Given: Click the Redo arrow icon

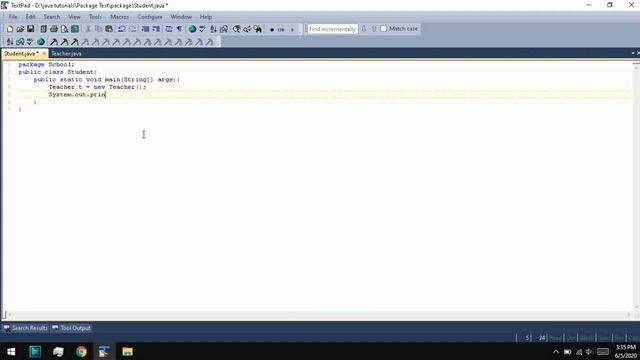Looking at the screenshot, I should click(x=133, y=29).
